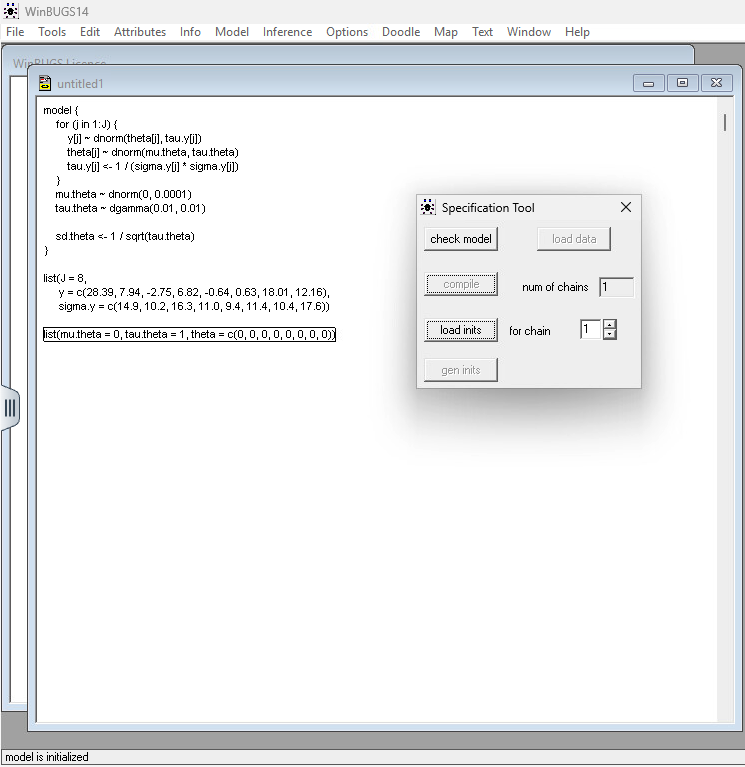Click the untitled1 document icon

point(45,83)
